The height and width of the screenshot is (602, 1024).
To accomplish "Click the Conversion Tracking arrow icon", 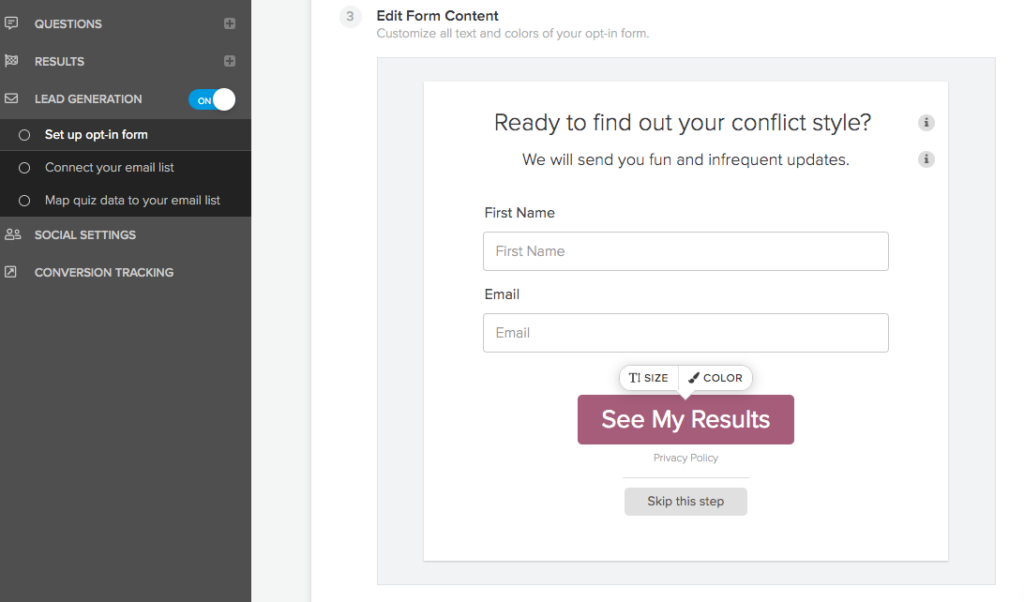I will coord(10,272).
